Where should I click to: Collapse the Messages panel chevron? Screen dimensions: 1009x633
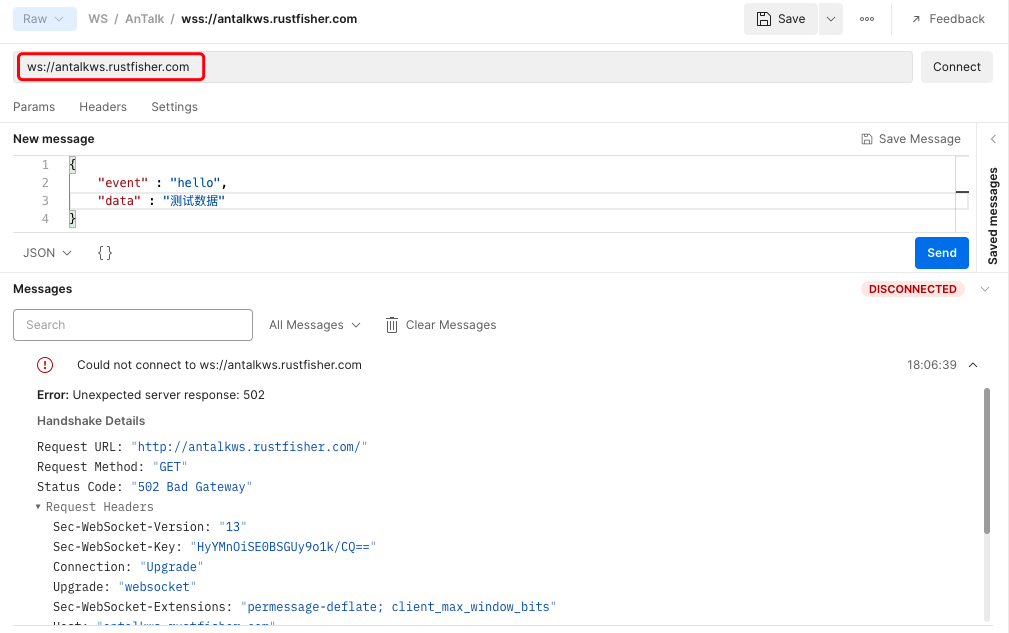tap(985, 289)
